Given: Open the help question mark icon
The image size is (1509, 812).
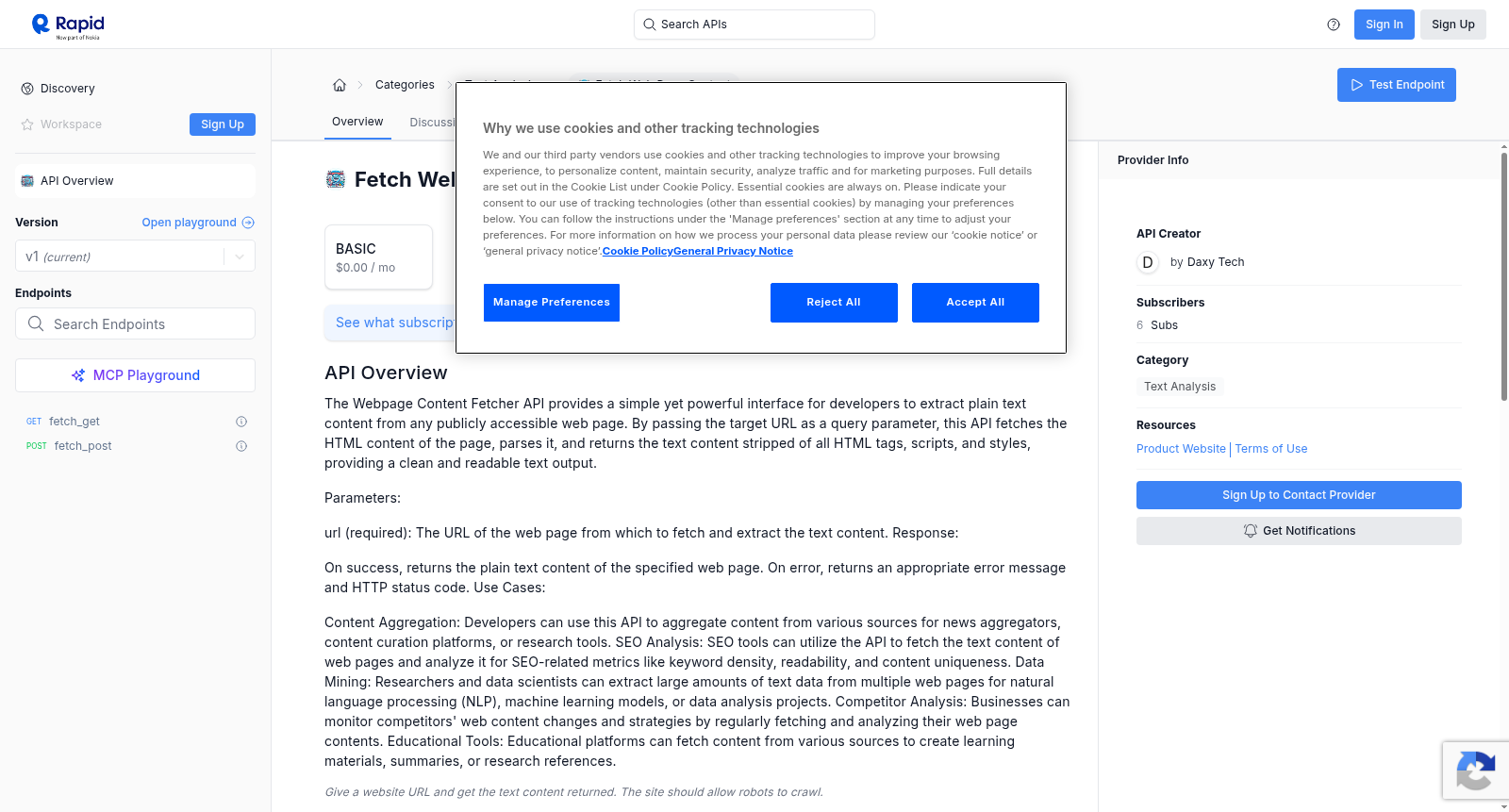Looking at the screenshot, I should click(1334, 25).
